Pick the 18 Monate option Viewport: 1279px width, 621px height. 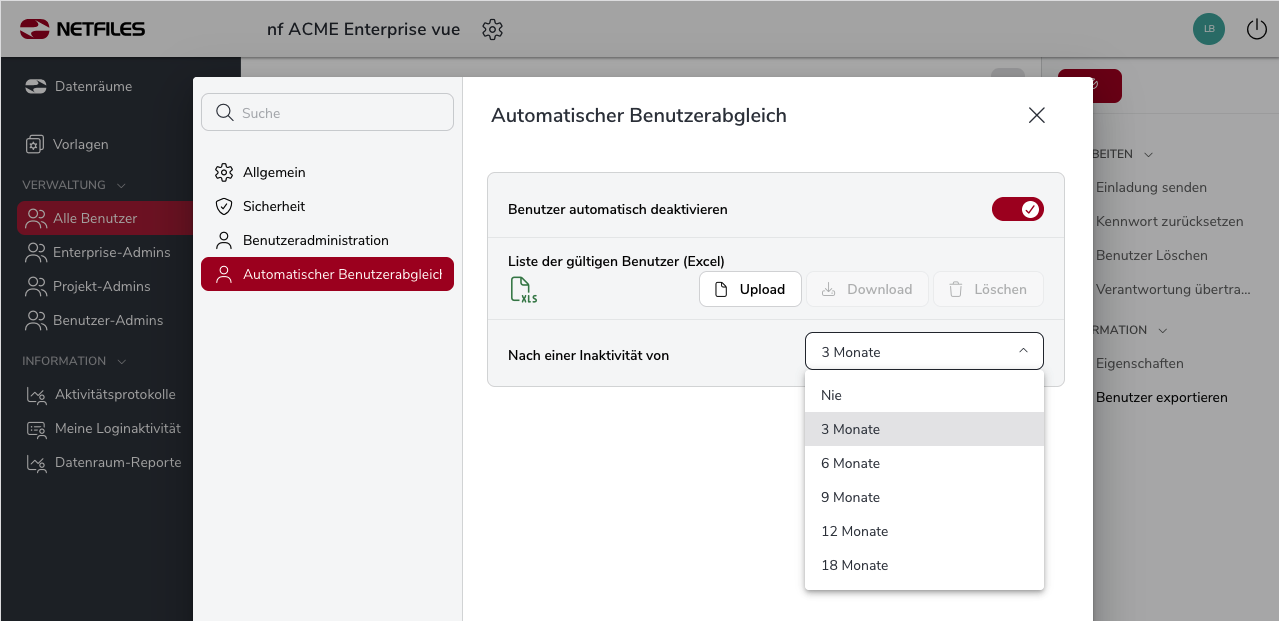tap(854, 565)
